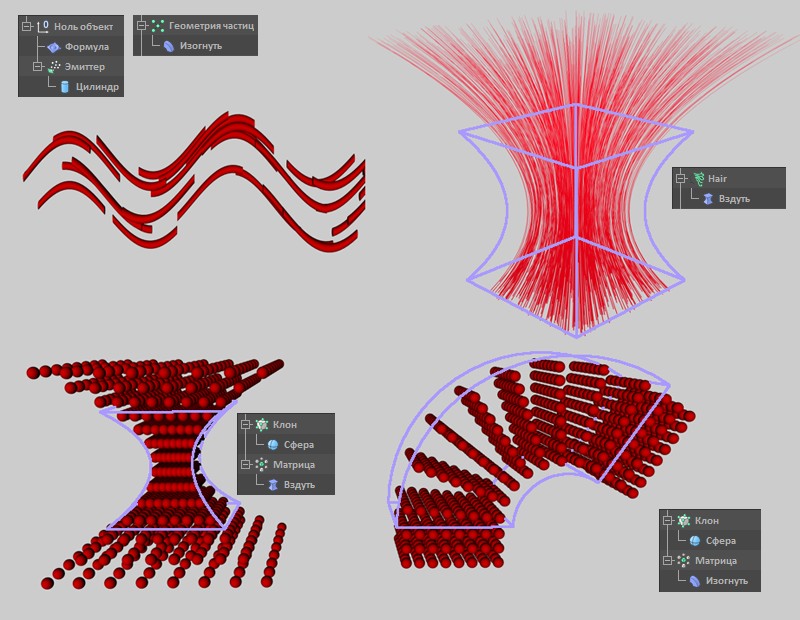Click the Клон icon in the tree whose Матрица holds Изогнуть
This screenshot has width=800, height=620.
click(684, 520)
